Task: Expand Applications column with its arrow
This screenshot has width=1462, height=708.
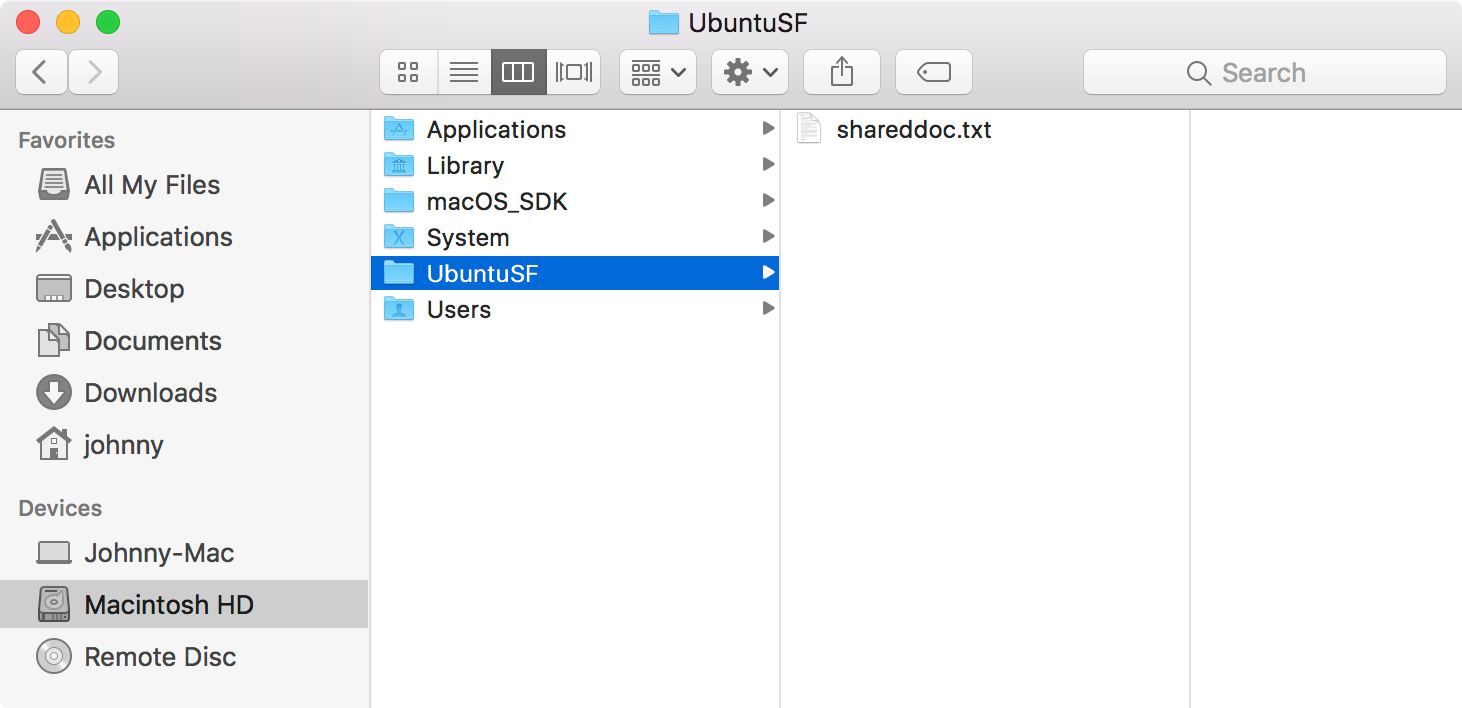Action: (x=768, y=128)
